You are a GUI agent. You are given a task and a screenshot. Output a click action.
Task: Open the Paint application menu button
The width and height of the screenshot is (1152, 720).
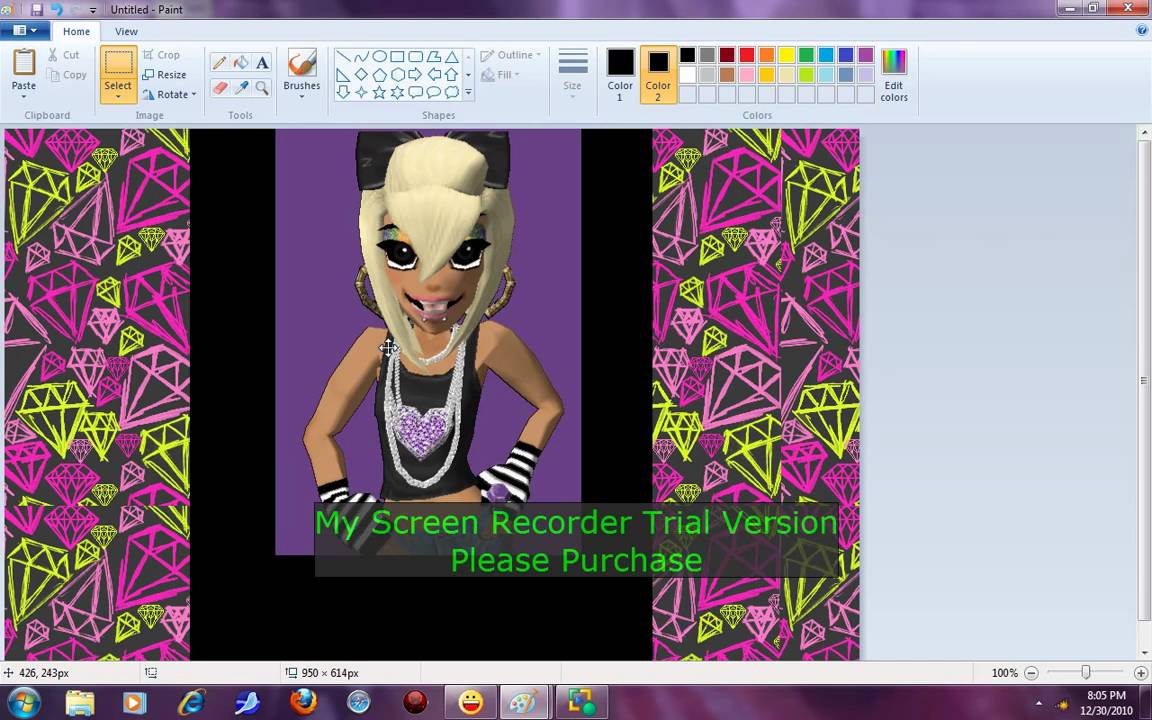tap(24, 31)
